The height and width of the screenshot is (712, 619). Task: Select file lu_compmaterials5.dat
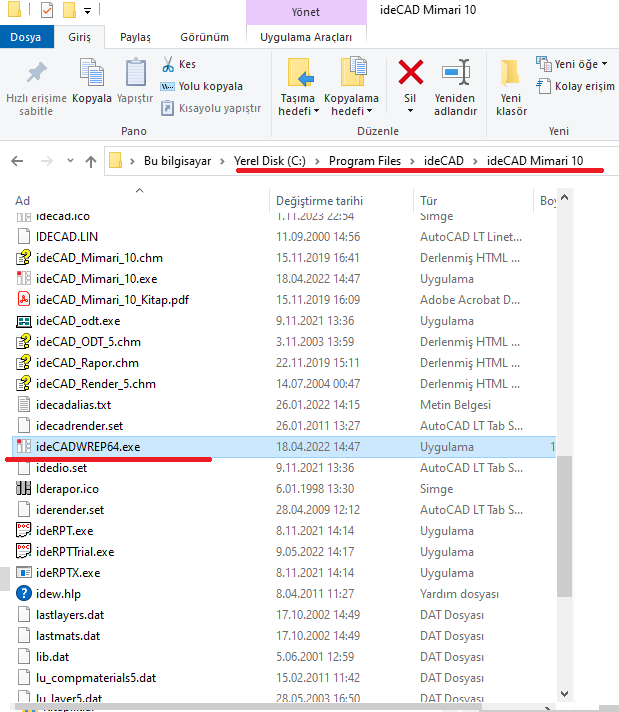96,678
